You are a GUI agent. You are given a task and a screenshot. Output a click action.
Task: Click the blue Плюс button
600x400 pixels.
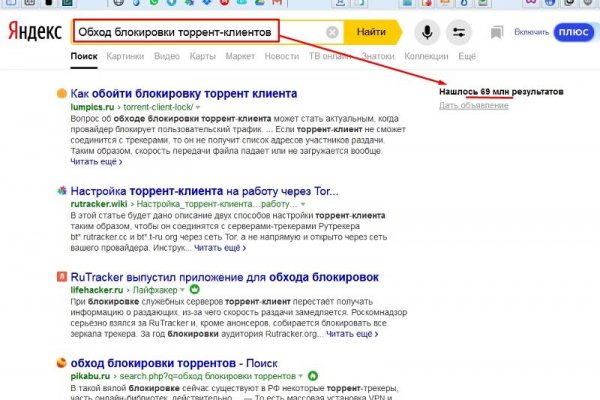(x=573, y=33)
